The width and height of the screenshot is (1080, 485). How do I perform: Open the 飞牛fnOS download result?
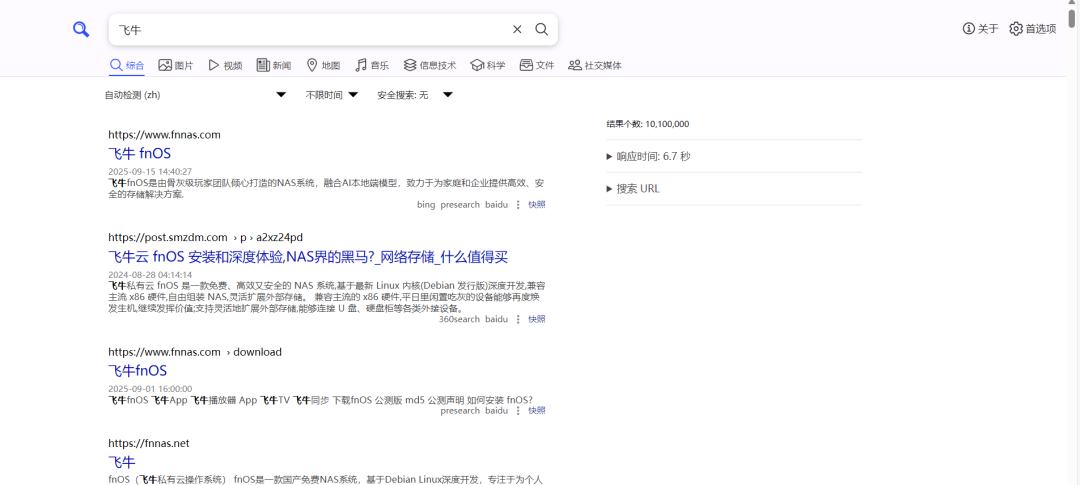coord(138,371)
